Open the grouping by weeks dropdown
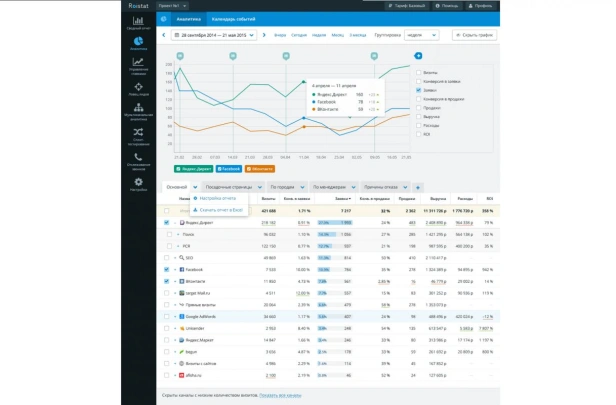This screenshot has height=405, width=616. coord(422,35)
